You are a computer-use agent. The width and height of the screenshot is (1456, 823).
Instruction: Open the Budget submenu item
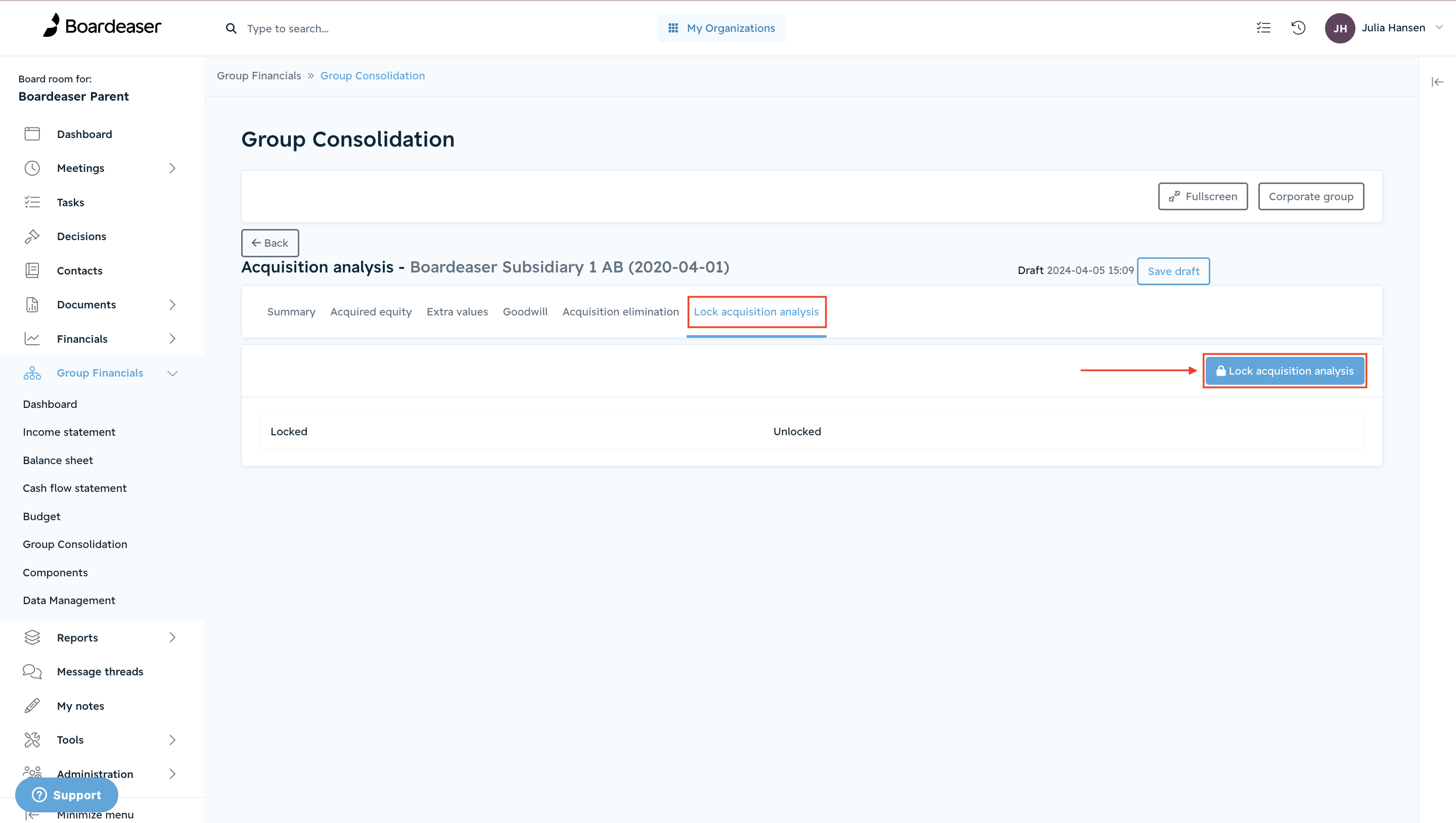pyautogui.click(x=41, y=516)
